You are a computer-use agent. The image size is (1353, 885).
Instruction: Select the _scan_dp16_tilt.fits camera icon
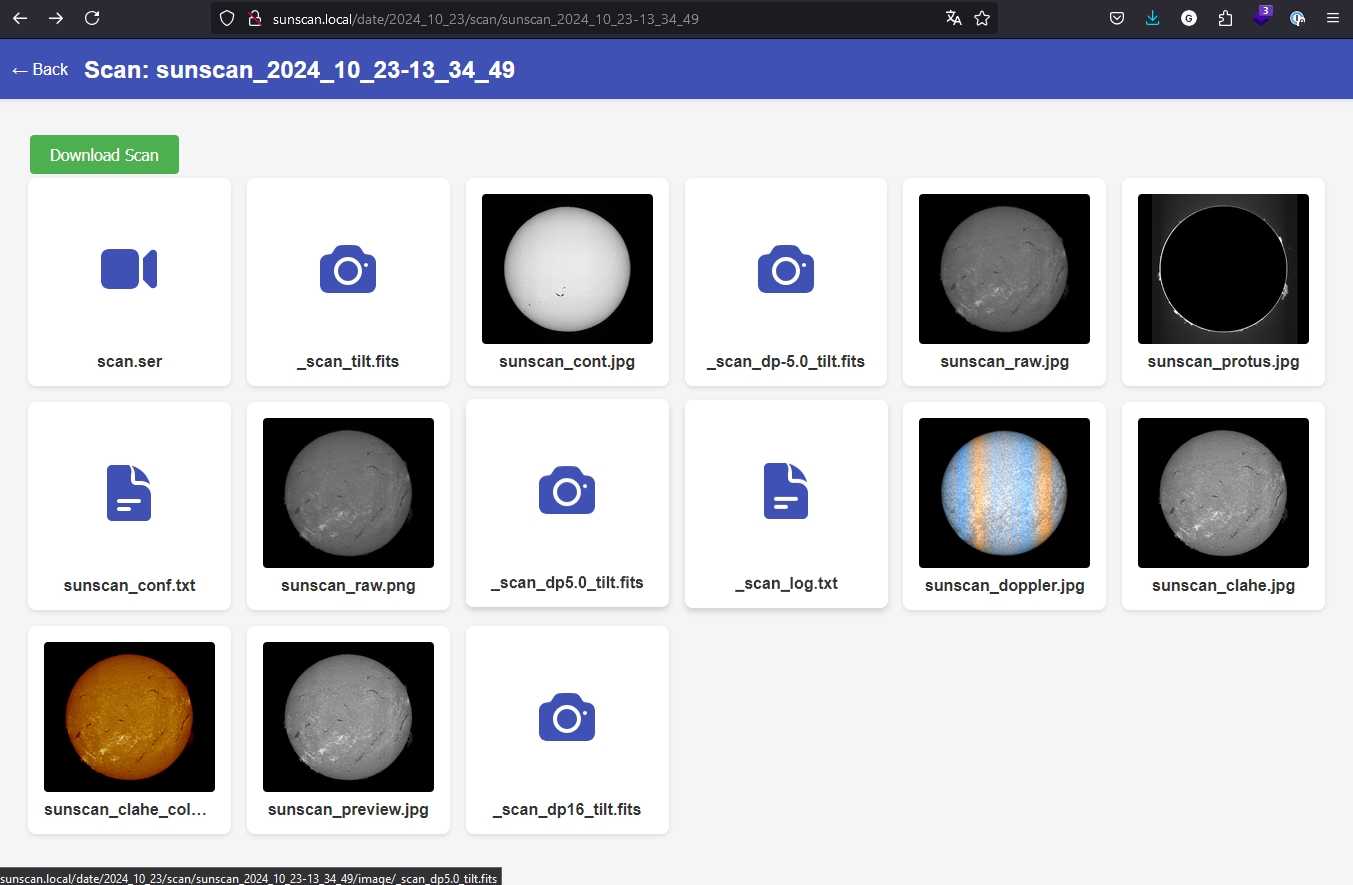click(567, 717)
